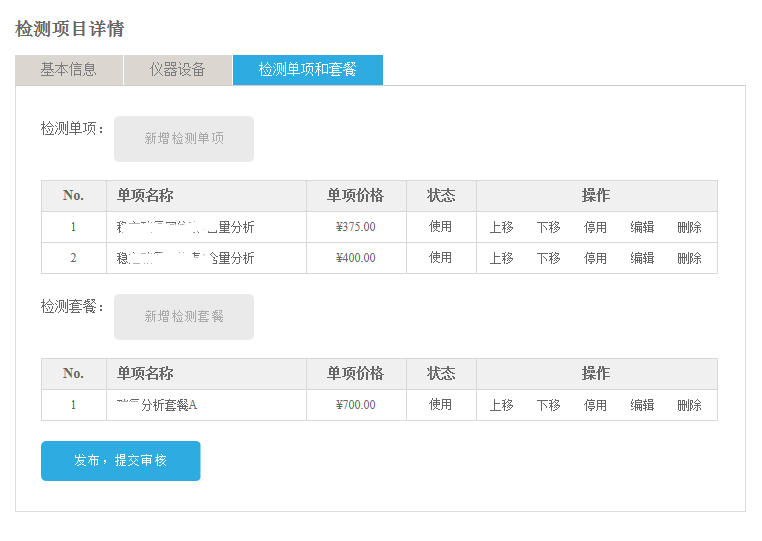Click 停用 on the ¥400.00 row
This screenshot has width=762, height=541.
tap(595, 258)
